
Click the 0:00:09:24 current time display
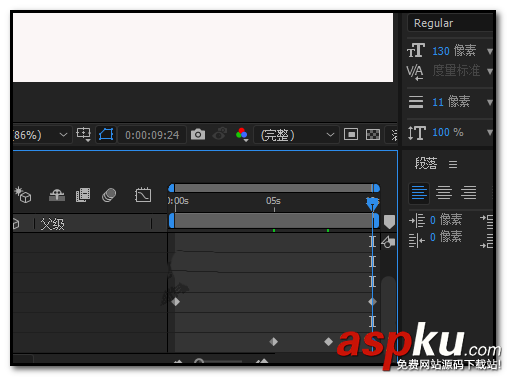(152, 135)
